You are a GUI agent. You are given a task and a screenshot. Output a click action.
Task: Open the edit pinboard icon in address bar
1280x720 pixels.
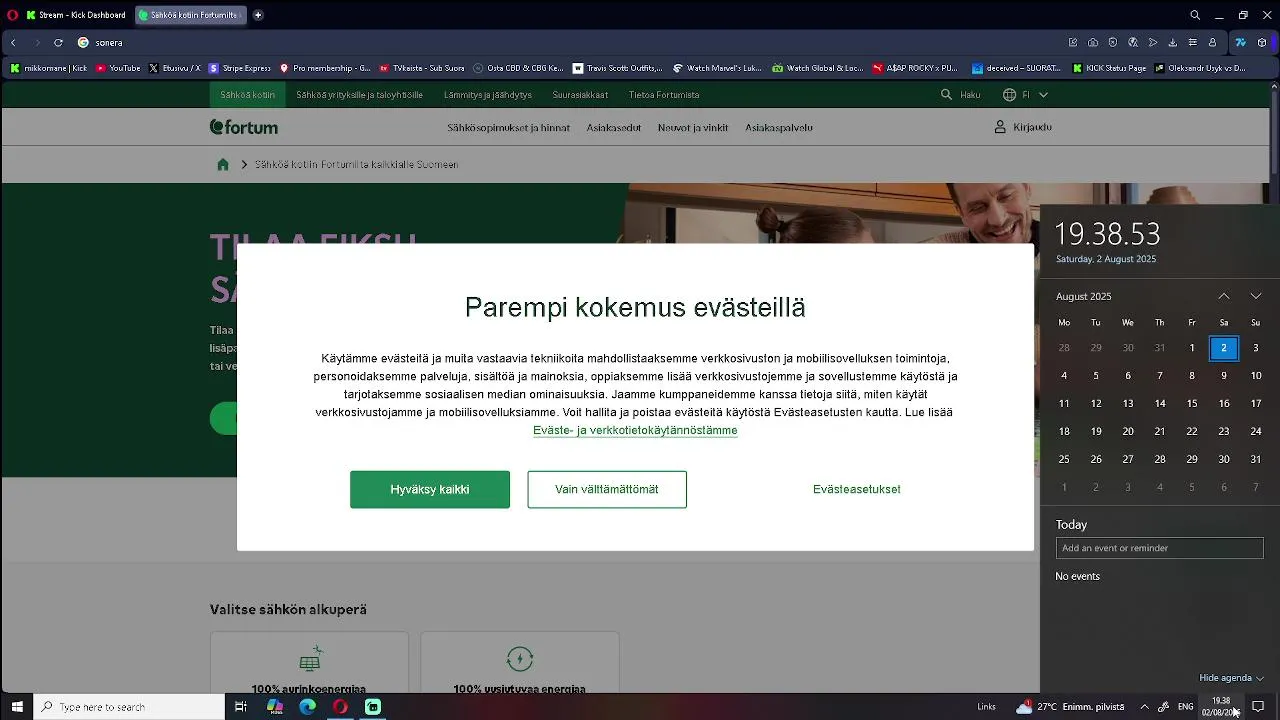(1073, 43)
